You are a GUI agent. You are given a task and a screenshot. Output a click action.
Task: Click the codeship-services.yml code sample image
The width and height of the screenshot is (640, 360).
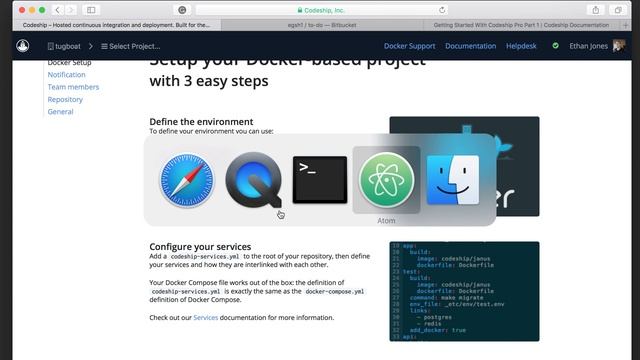point(464,291)
